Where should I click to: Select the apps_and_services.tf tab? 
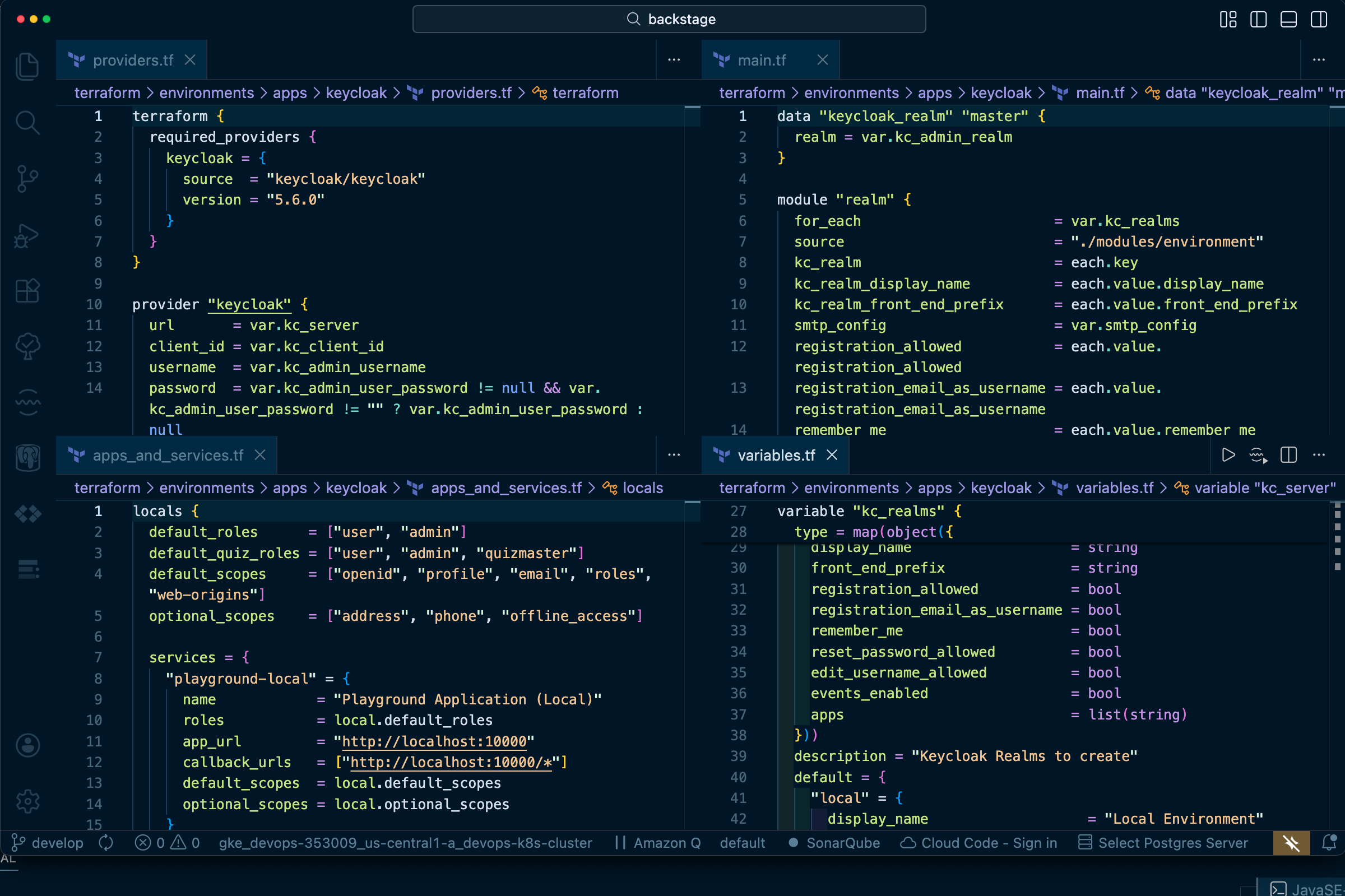click(168, 455)
